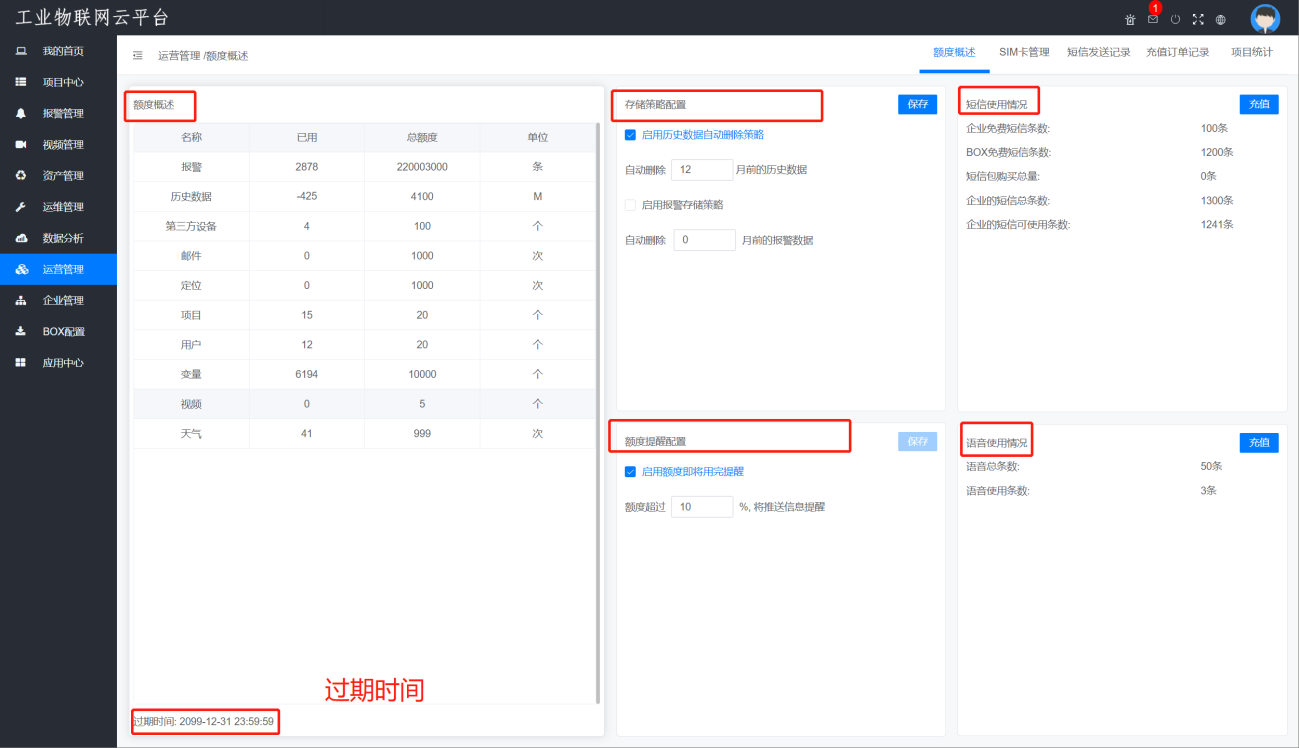Switch to the 额度概述 tab

tap(954, 52)
